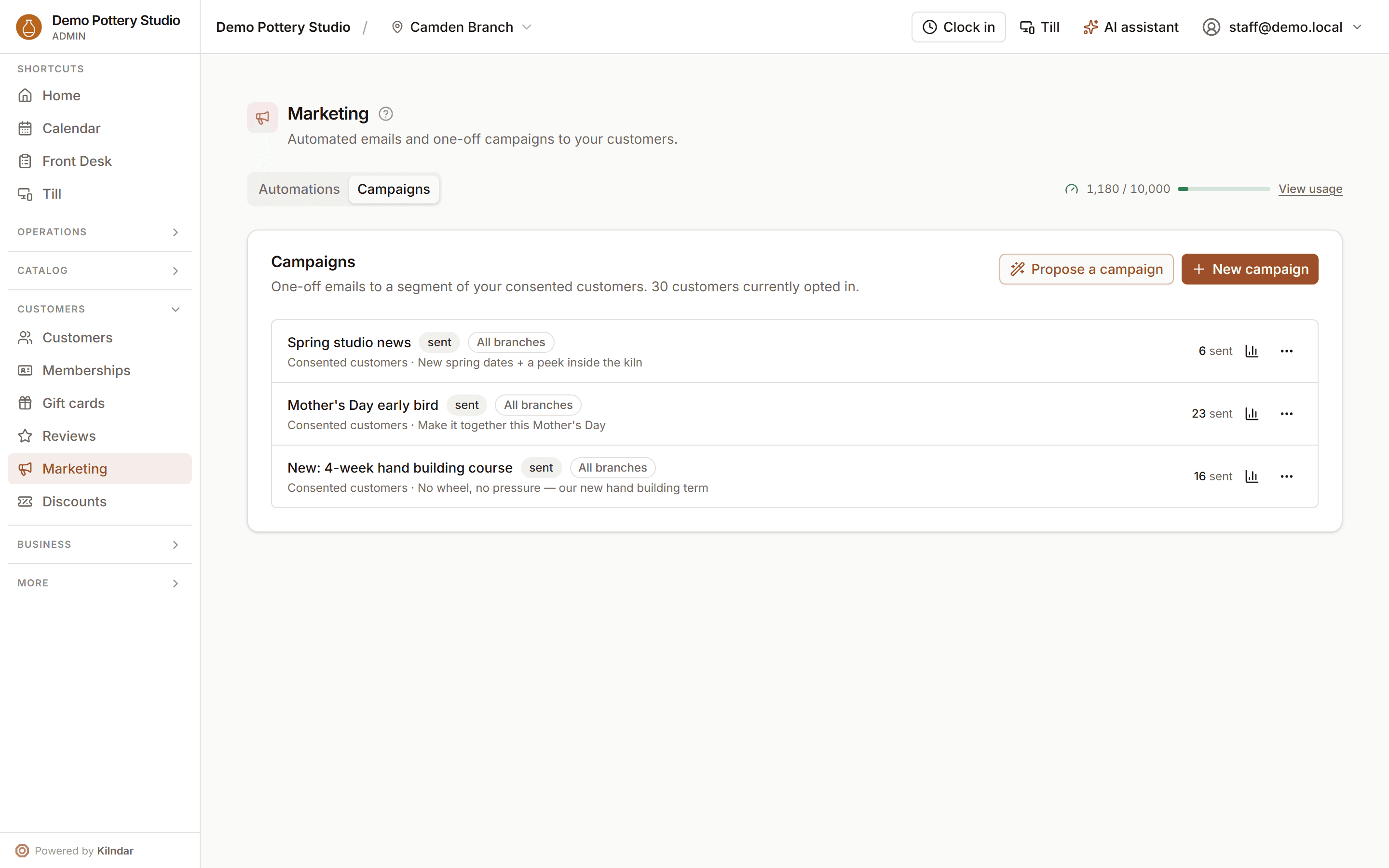The height and width of the screenshot is (868, 1389).
Task: Create a New campaign
Action: coord(1250,269)
